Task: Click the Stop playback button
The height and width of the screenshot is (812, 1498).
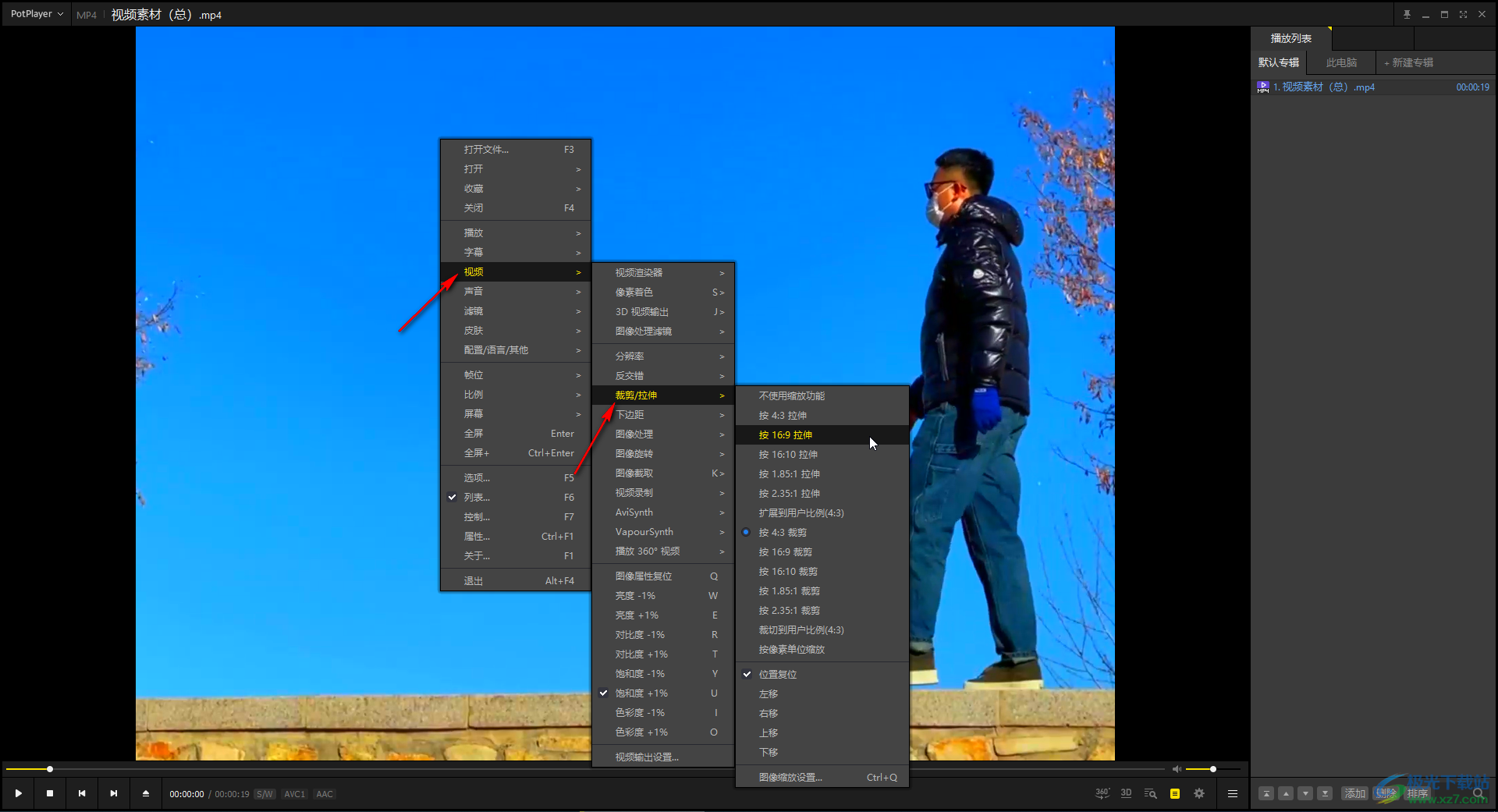Action: 50,793
